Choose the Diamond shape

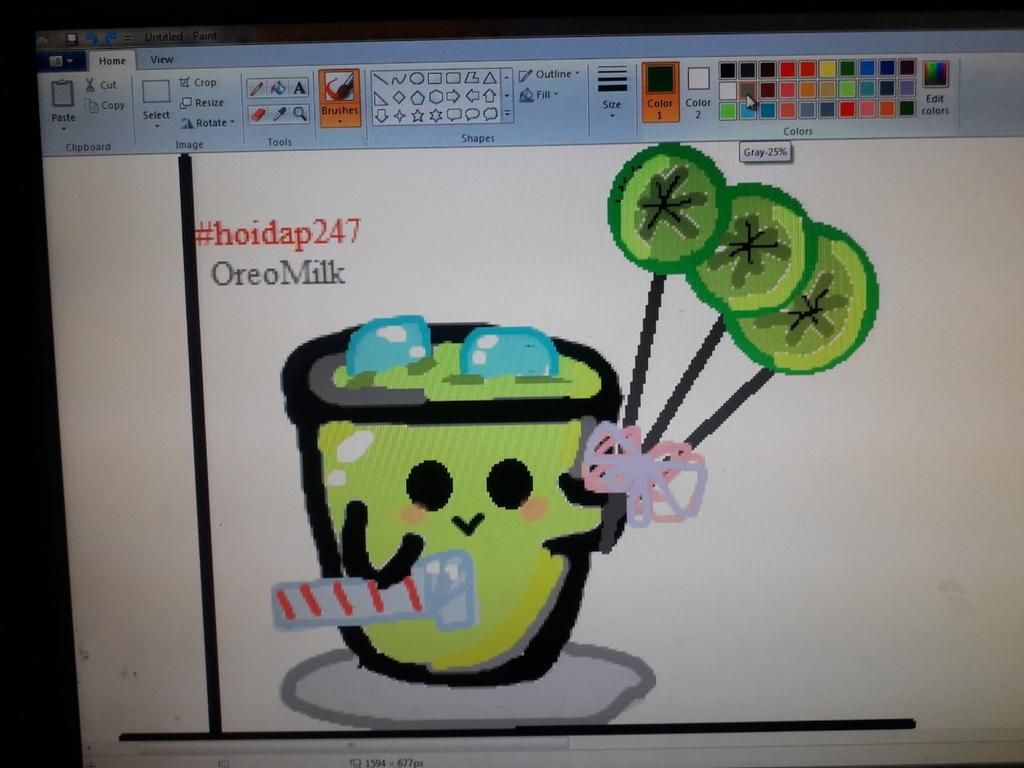(x=399, y=98)
